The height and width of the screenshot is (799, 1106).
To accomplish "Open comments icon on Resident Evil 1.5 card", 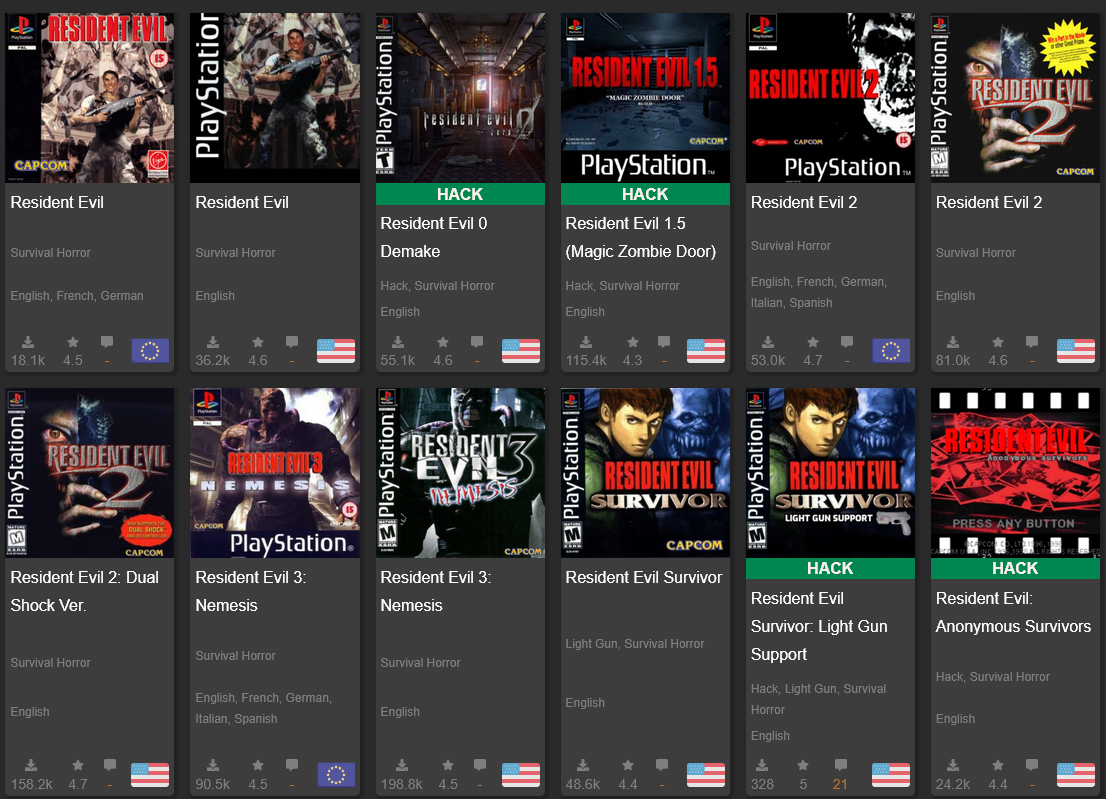I will pos(664,341).
